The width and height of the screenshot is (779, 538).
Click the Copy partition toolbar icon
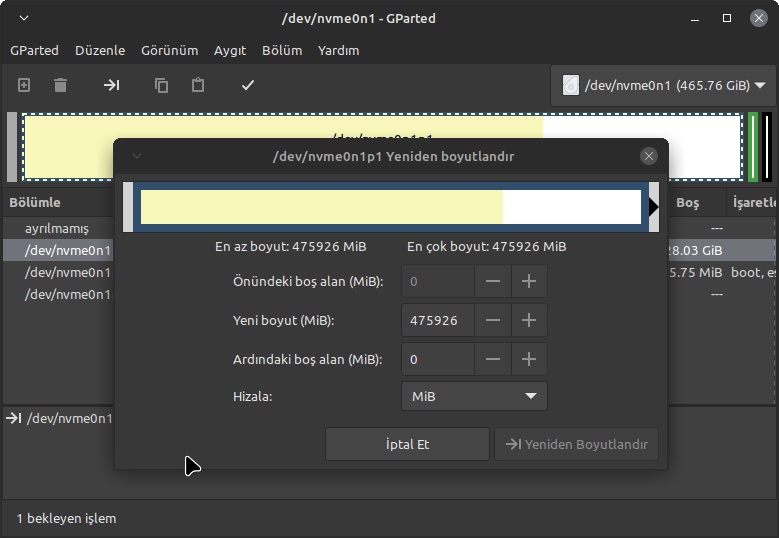click(161, 85)
